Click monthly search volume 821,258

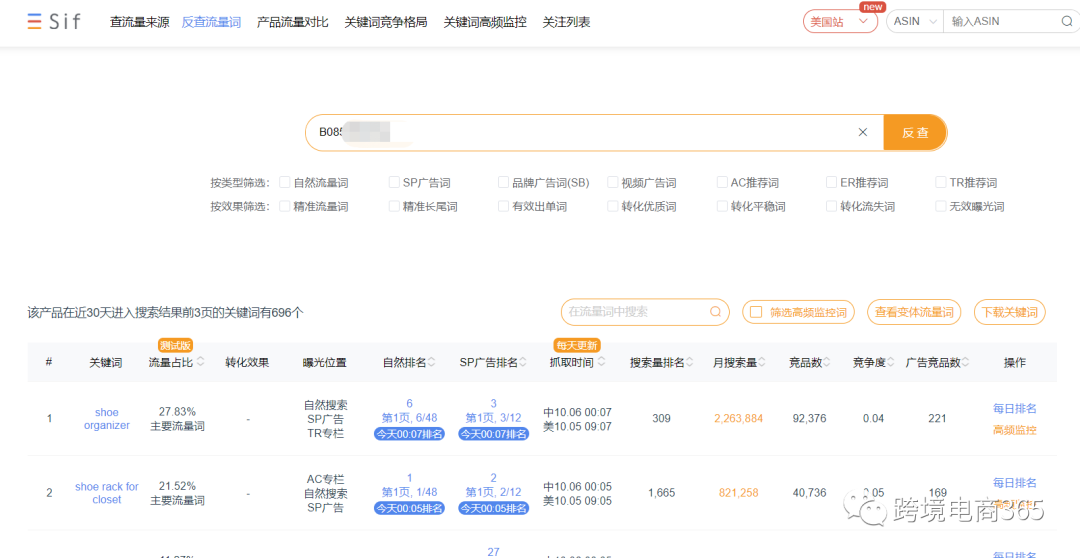point(738,493)
